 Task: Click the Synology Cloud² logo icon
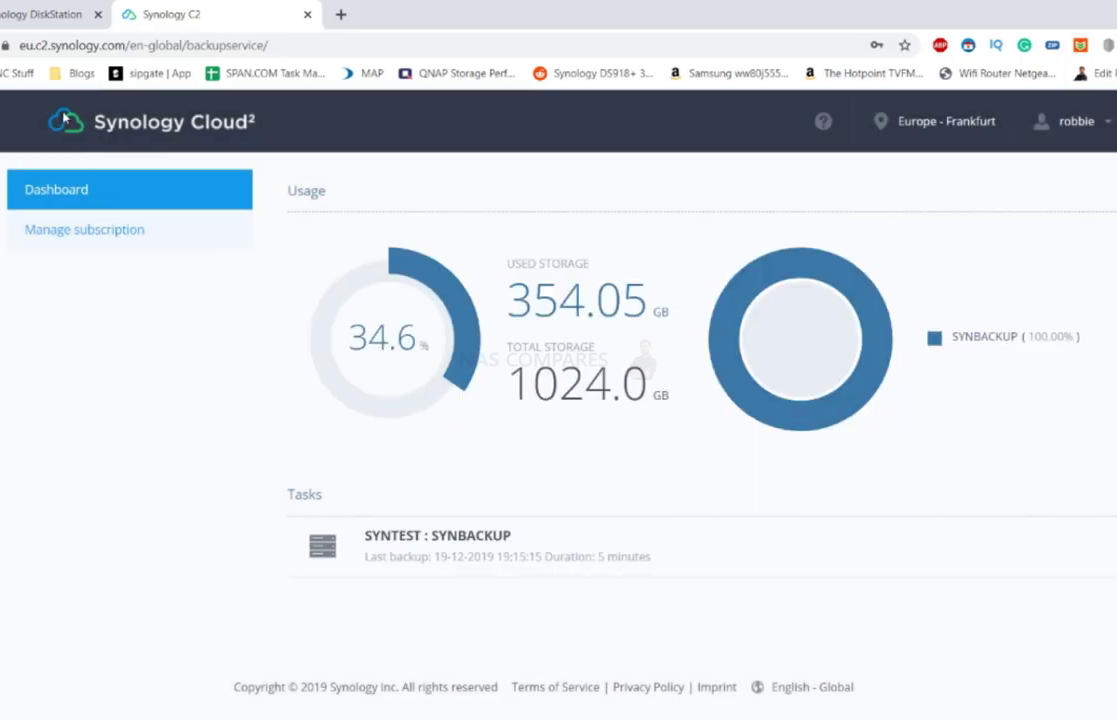66,121
